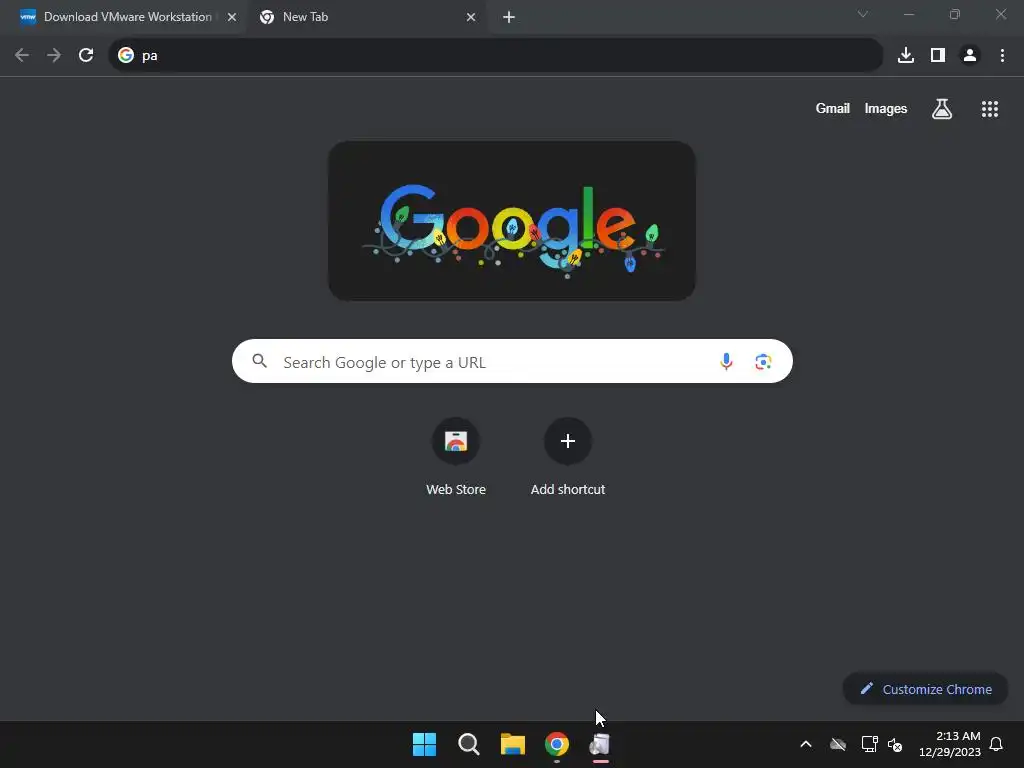Select the New Tab tab
This screenshot has height=768, width=1024.
coord(305,17)
